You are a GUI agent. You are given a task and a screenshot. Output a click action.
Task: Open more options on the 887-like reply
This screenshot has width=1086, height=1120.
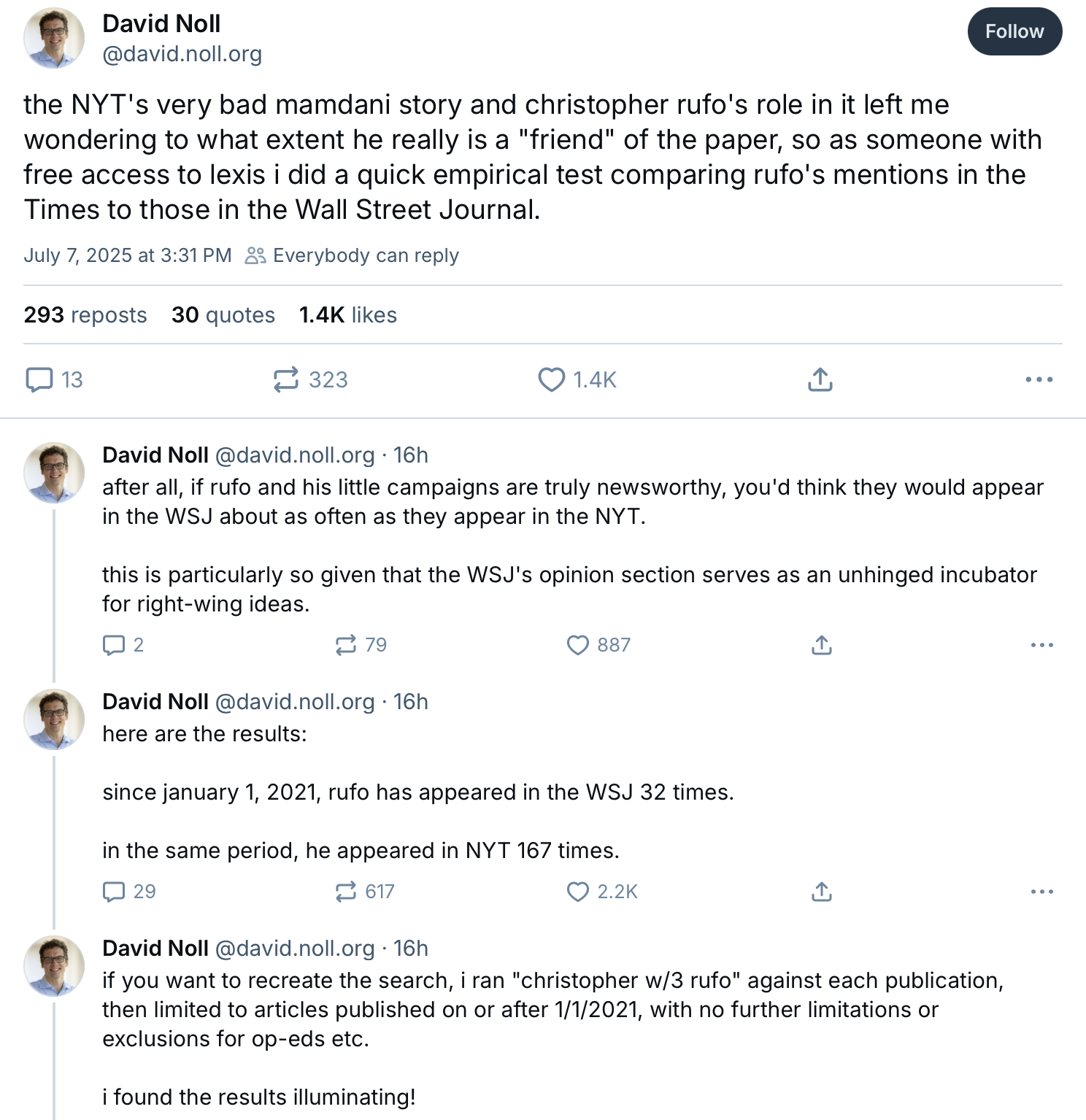(x=1041, y=645)
